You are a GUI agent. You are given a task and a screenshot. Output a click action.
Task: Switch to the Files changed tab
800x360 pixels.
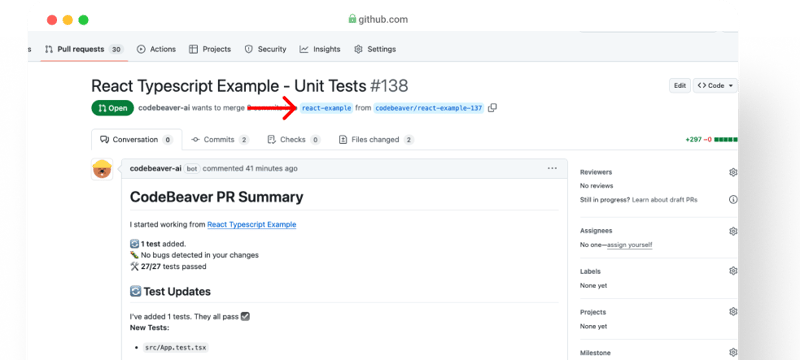(377, 140)
